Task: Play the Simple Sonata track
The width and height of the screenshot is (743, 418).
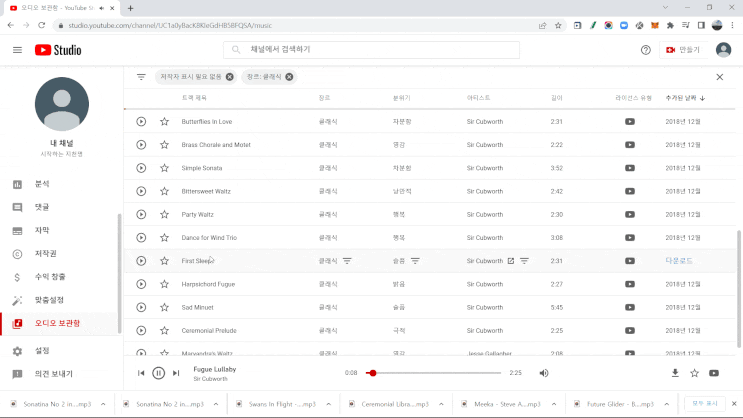Action: (141, 168)
